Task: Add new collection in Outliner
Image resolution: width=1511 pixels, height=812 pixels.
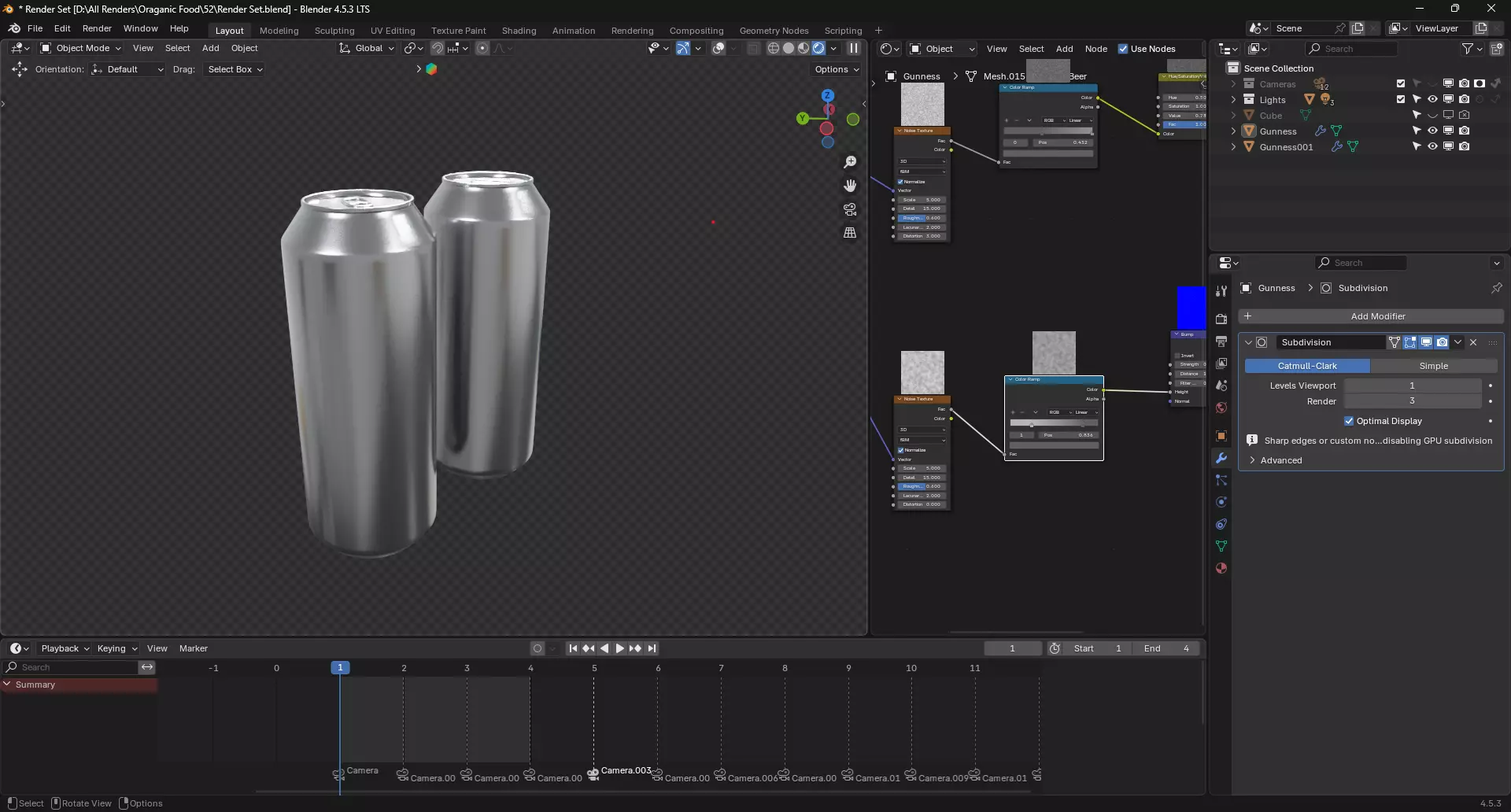Action: 1497,49
